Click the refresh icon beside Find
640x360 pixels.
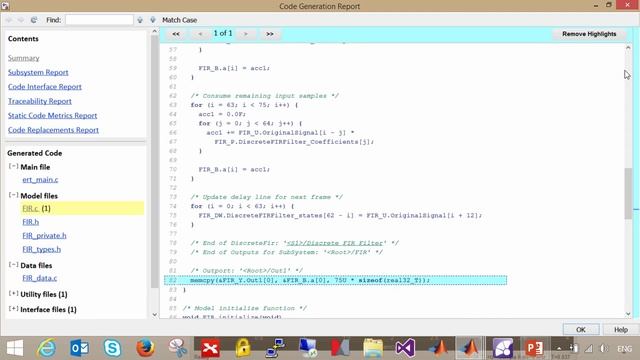34,20
